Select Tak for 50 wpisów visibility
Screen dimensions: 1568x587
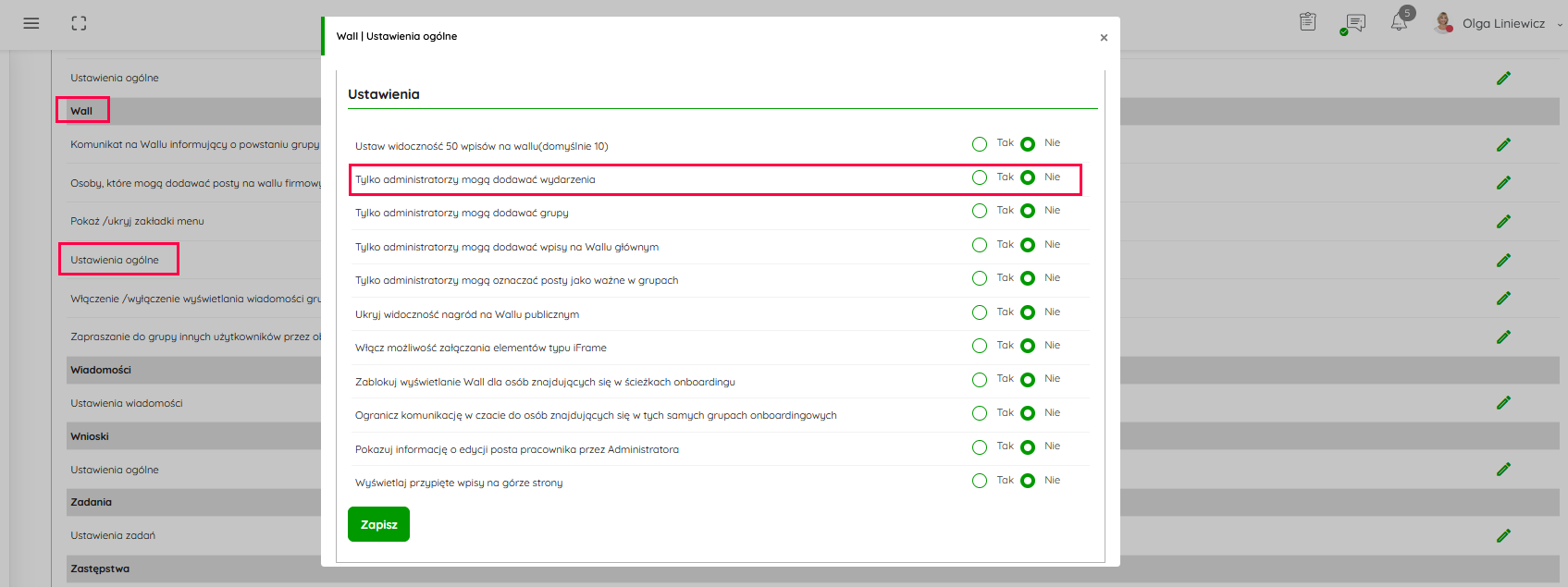[980, 144]
